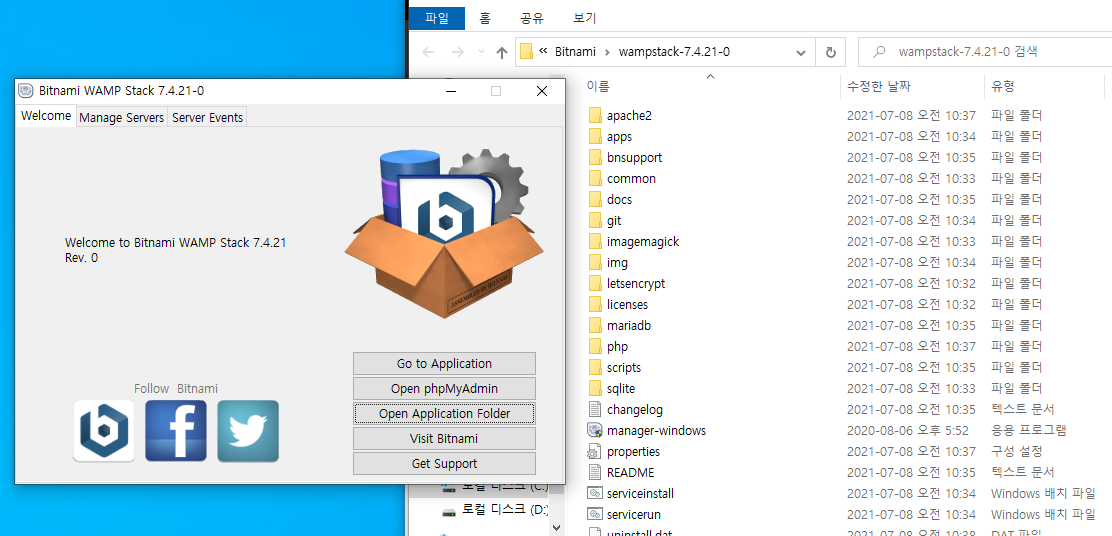
Task: Click the 구성 설정 type cell
Action: (1015, 452)
